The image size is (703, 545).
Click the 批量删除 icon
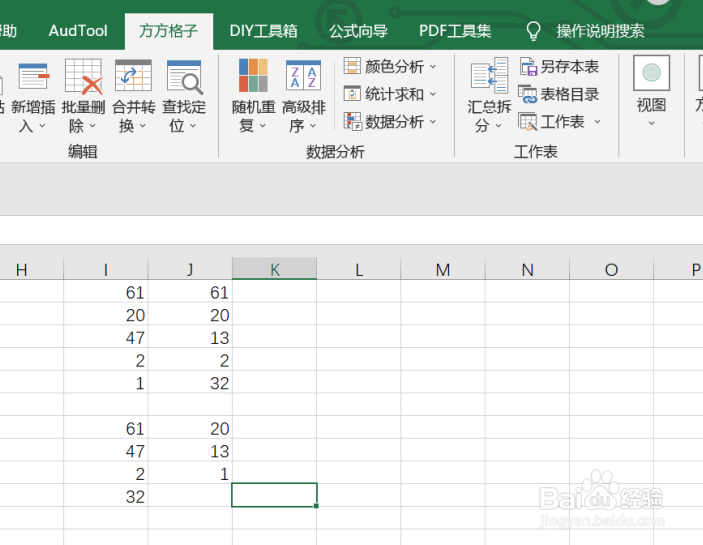(x=83, y=76)
